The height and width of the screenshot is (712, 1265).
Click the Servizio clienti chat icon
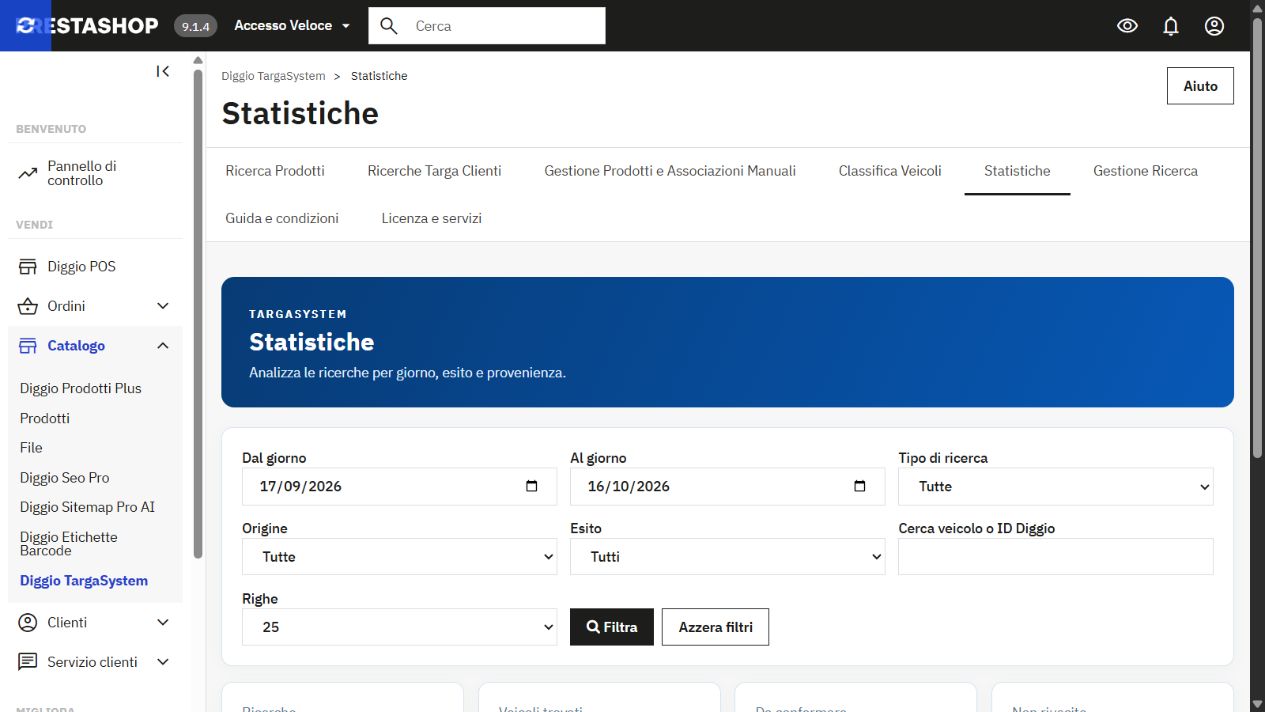point(28,662)
